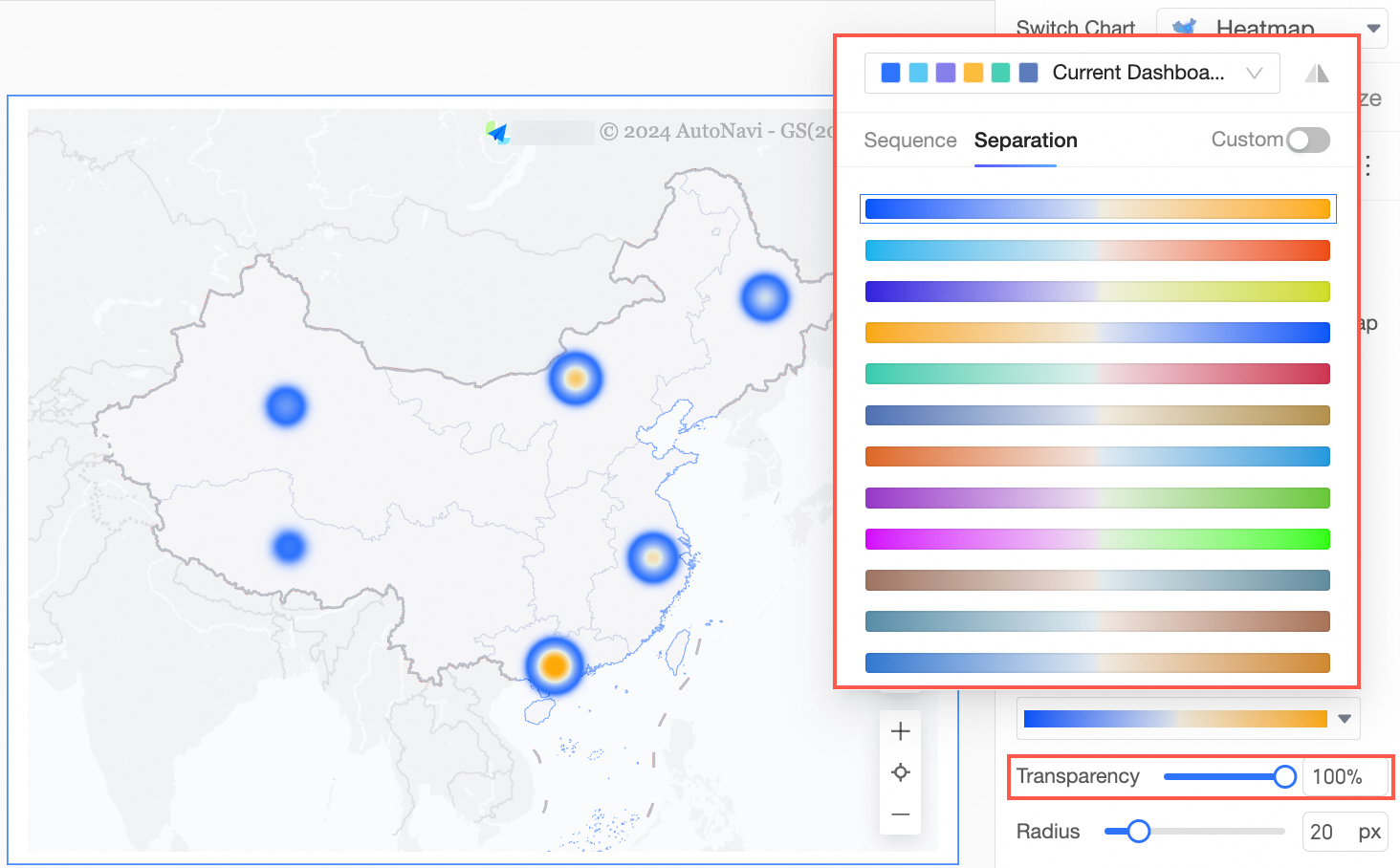Click the Radius slider handle

(1138, 831)
